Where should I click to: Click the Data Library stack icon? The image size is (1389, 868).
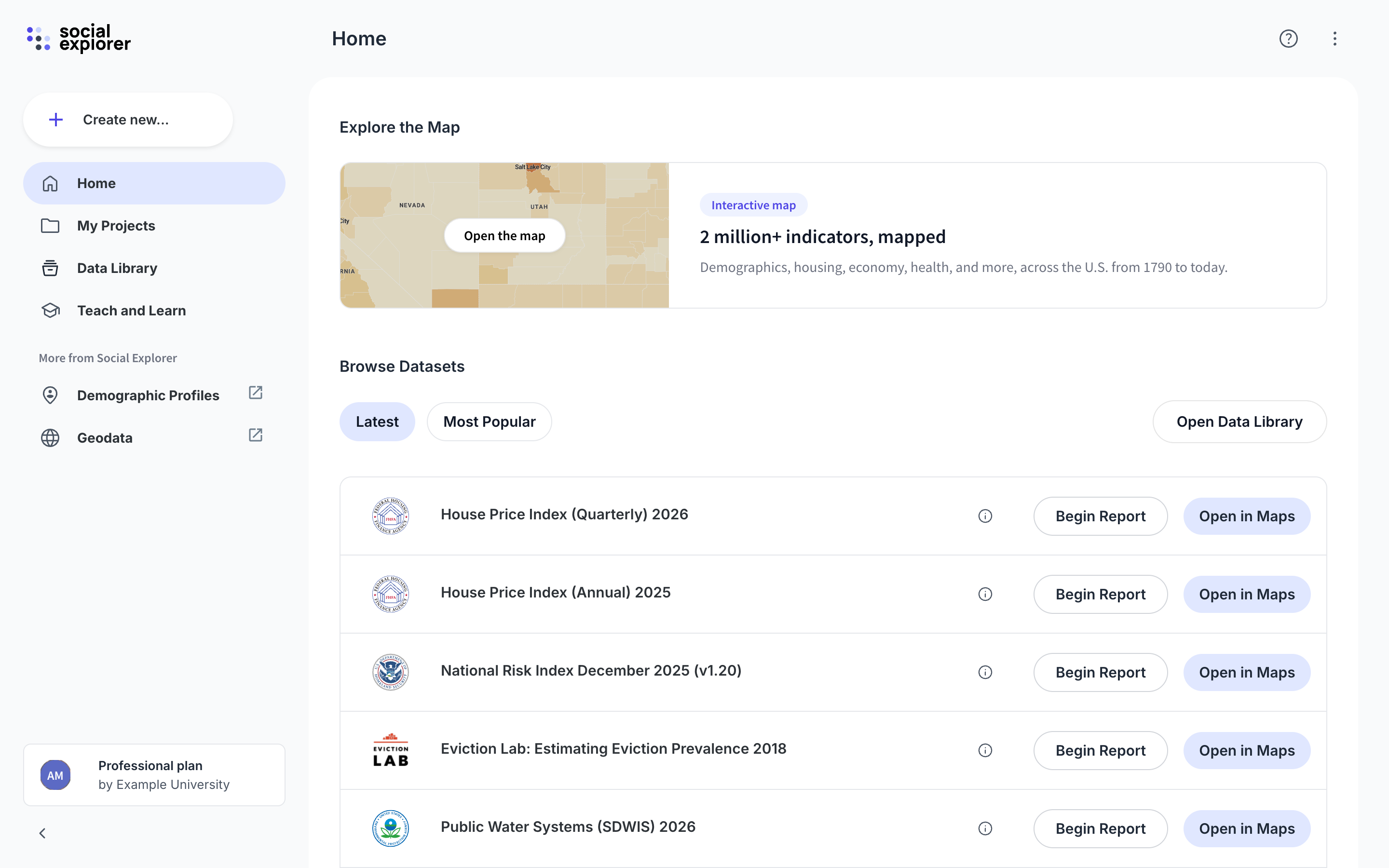point(50,268)
